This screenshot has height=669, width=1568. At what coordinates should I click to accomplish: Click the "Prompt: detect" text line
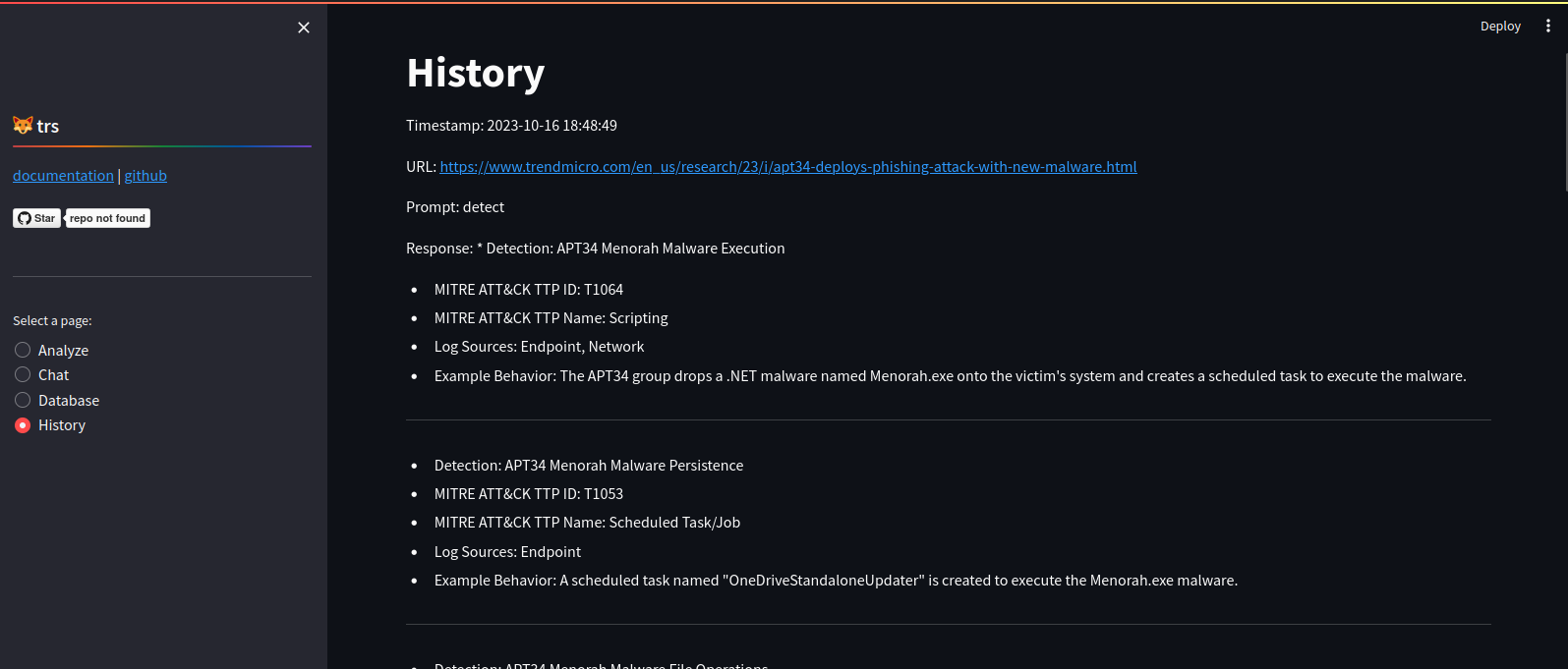455,207
